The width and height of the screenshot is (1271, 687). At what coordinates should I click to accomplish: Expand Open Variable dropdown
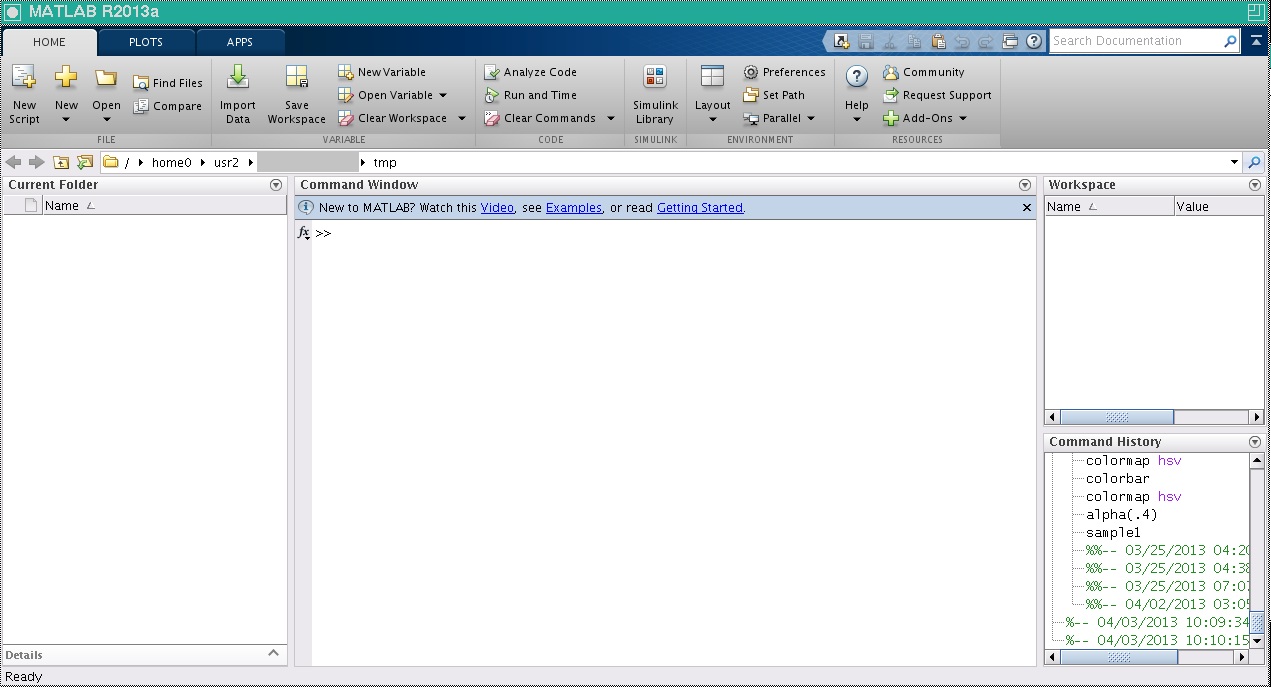pyautogui.click(x=443, y=95)
